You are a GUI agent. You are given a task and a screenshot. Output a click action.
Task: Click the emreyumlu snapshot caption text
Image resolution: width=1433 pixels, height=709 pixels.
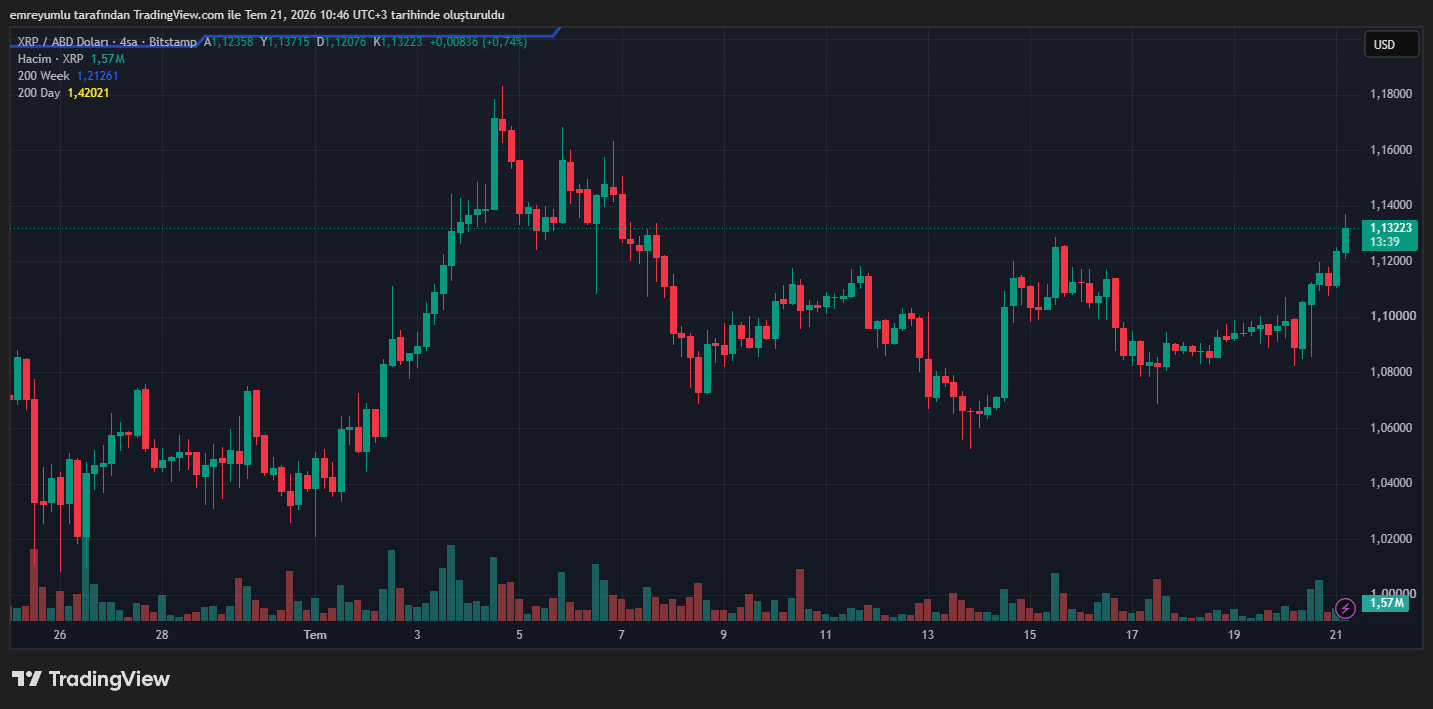click(x=257, y=15)
